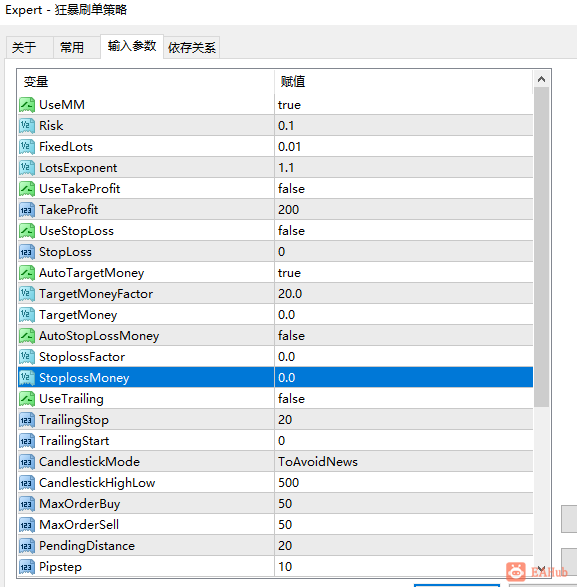The height and width of the screenshot is (587, 577).
Task: Click the StoplossFactor variable icon
Action: (x=27, y=357)
